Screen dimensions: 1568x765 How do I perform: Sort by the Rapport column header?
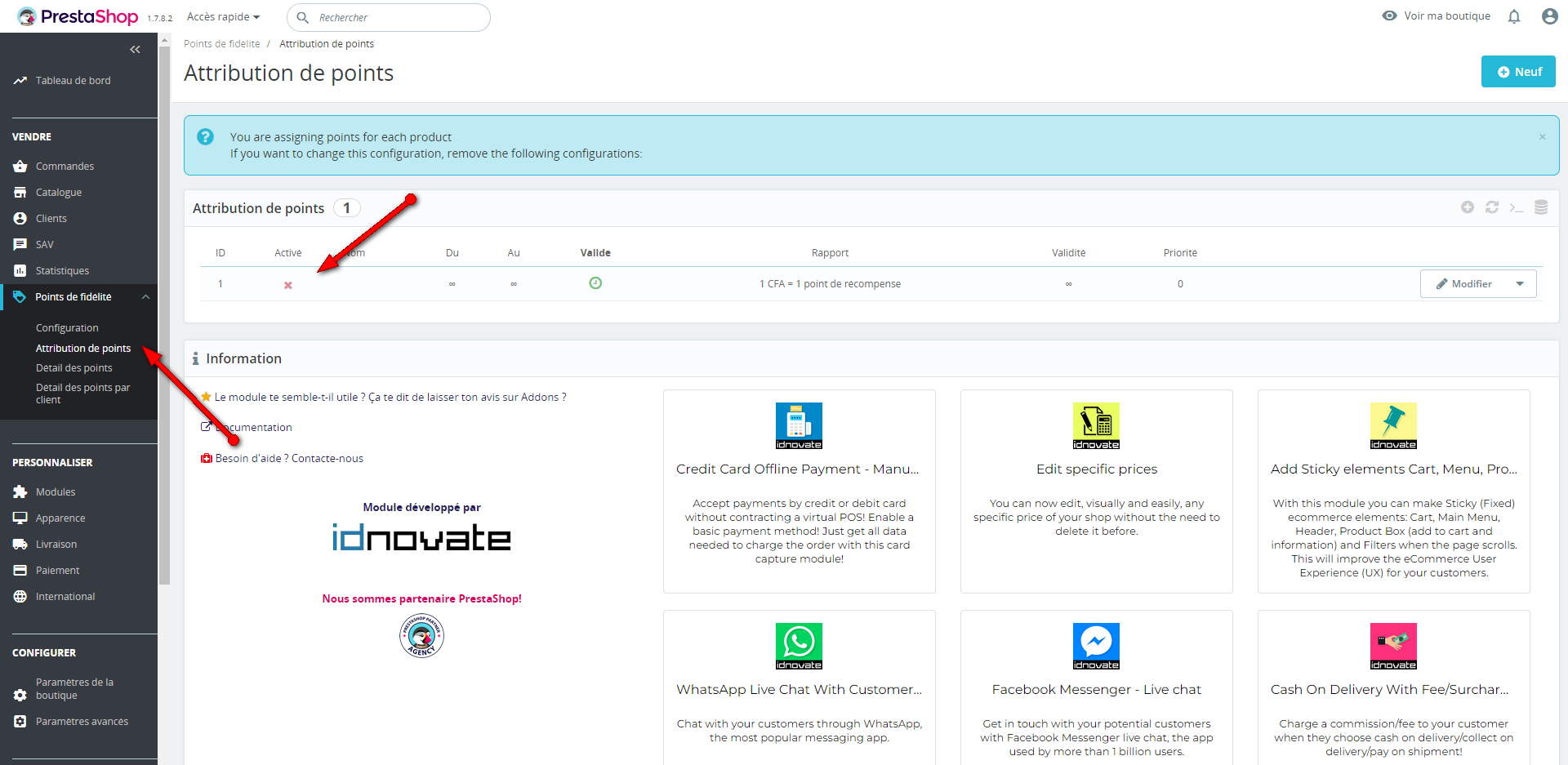click(x=831, y=253)
